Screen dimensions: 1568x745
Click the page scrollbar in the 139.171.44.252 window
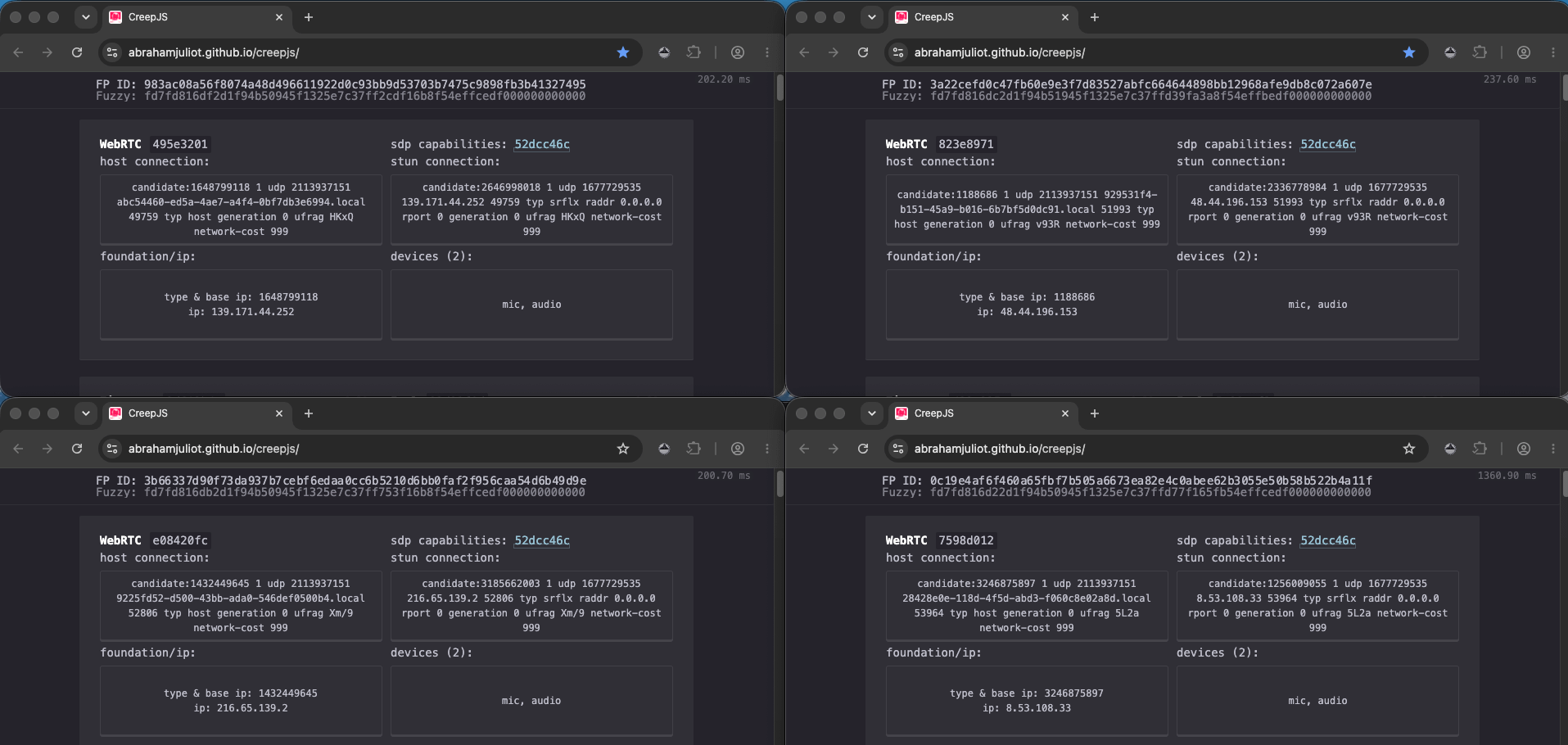tap(779, 88)
